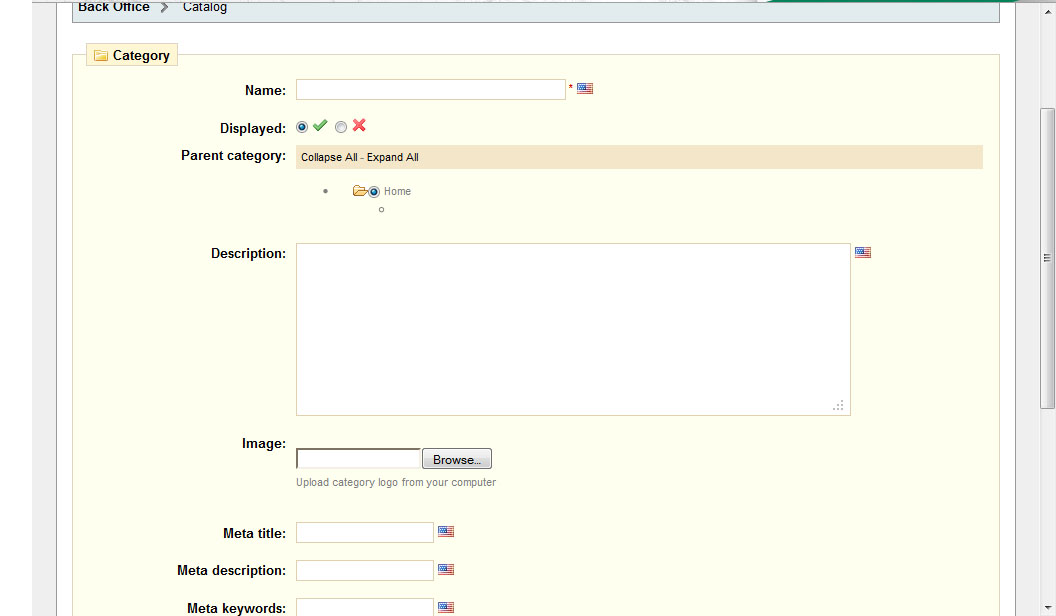
Task: Click the Home category label
Action: 397,191
